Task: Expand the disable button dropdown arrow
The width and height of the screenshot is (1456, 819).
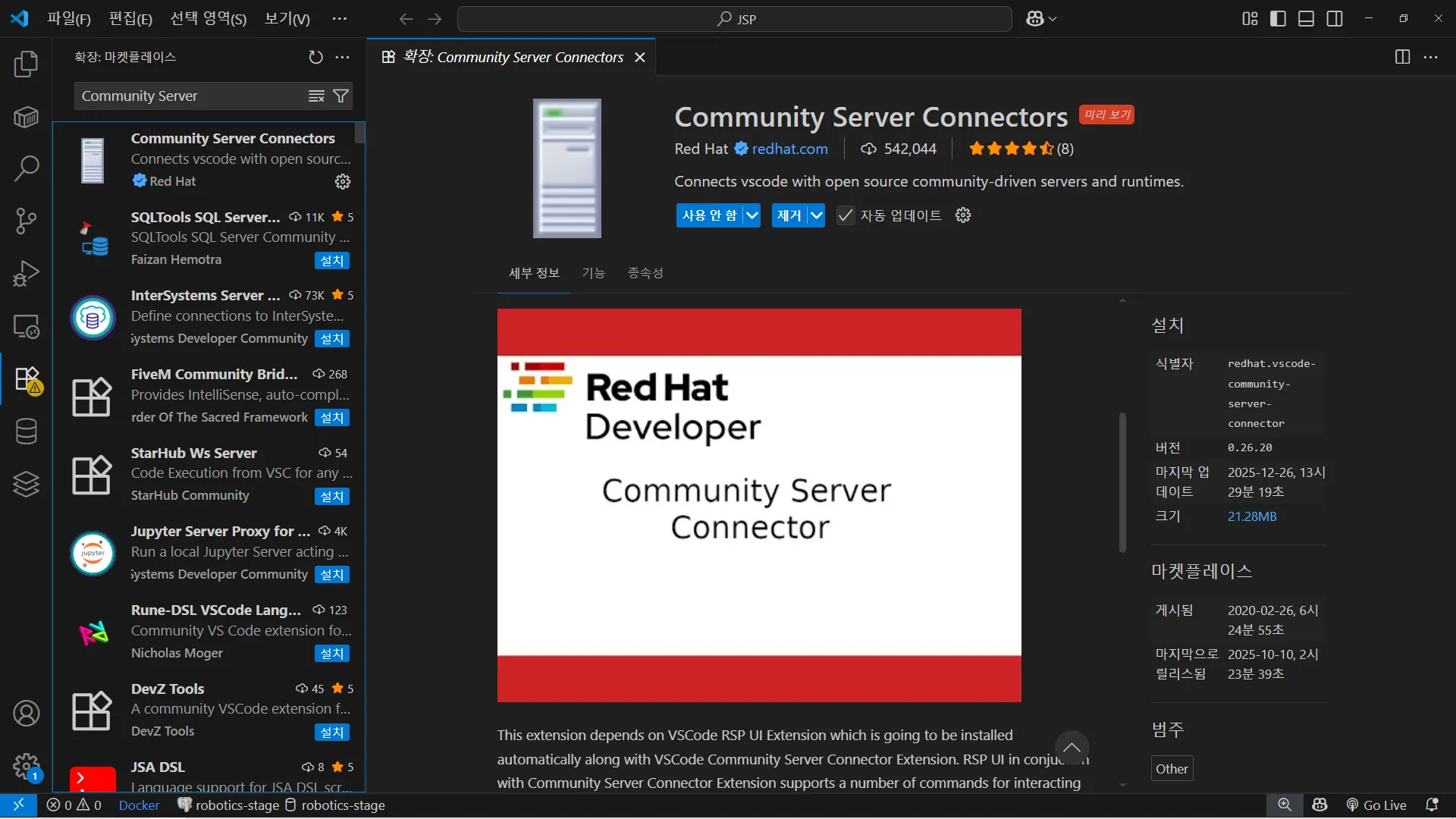Action: point(752,216)
